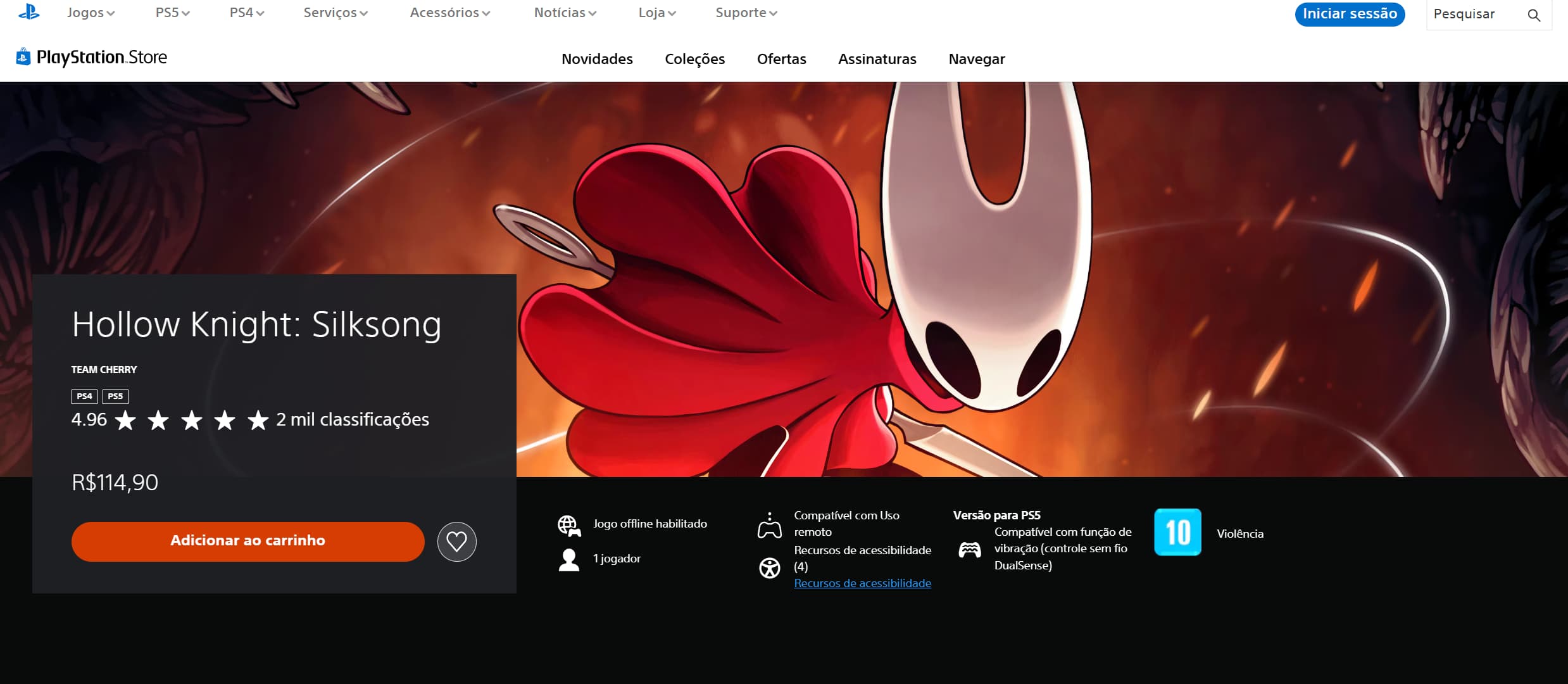Click the Remote Play controller icon
Viewport: 1568px width, 684px height.
pyautogui.click(x=770, y=524)
